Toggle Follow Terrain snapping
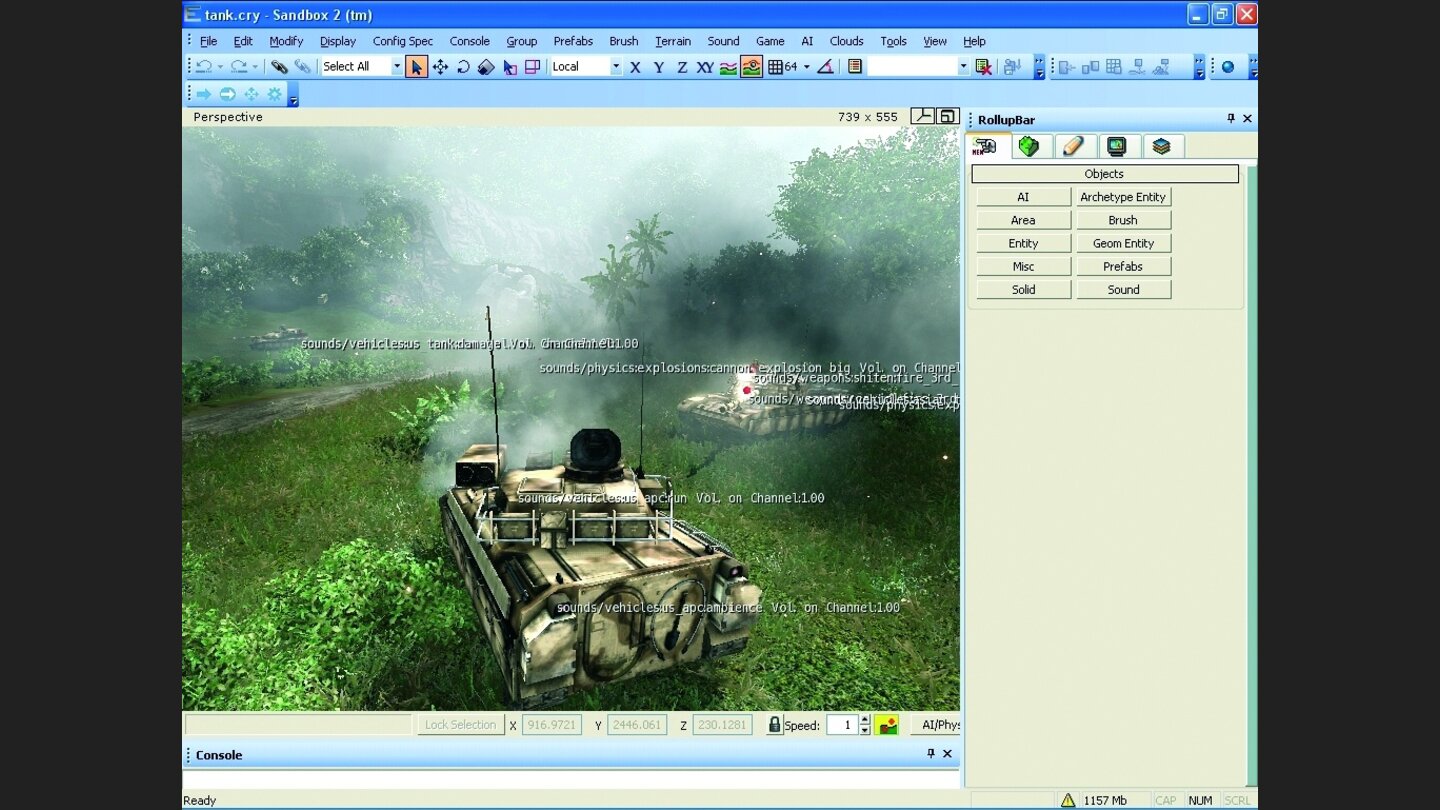The height and width of the screenshot is (810, 1440). pyautogui.click(x=728, y=67)
